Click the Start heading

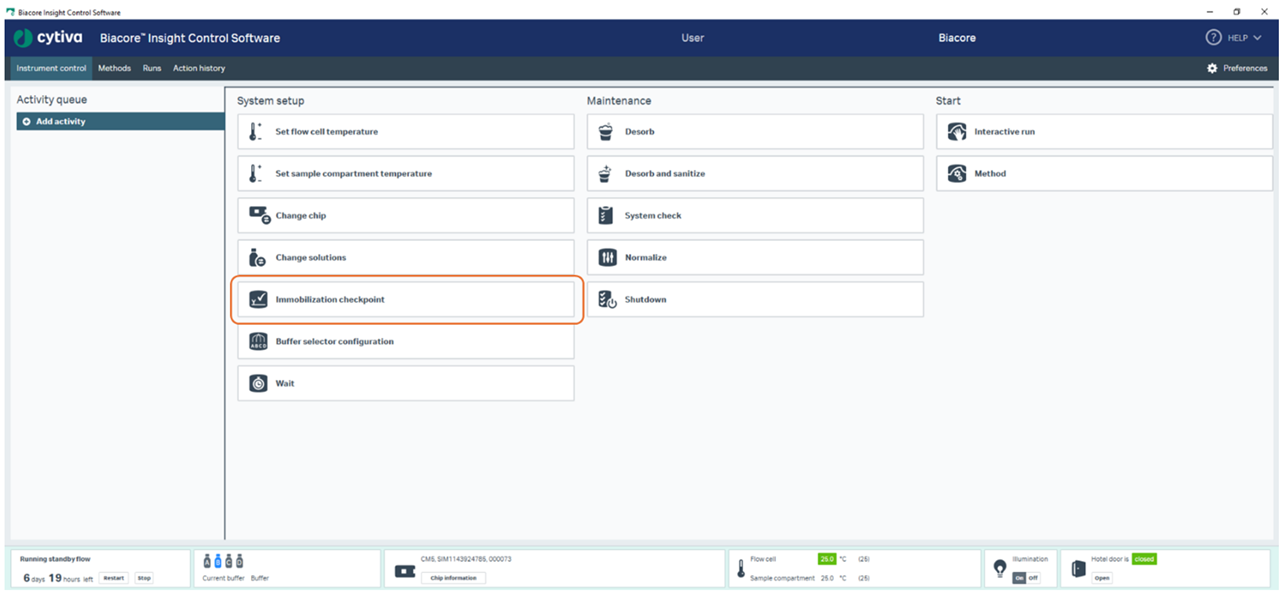pyautogui.click(x=948, y=101)
